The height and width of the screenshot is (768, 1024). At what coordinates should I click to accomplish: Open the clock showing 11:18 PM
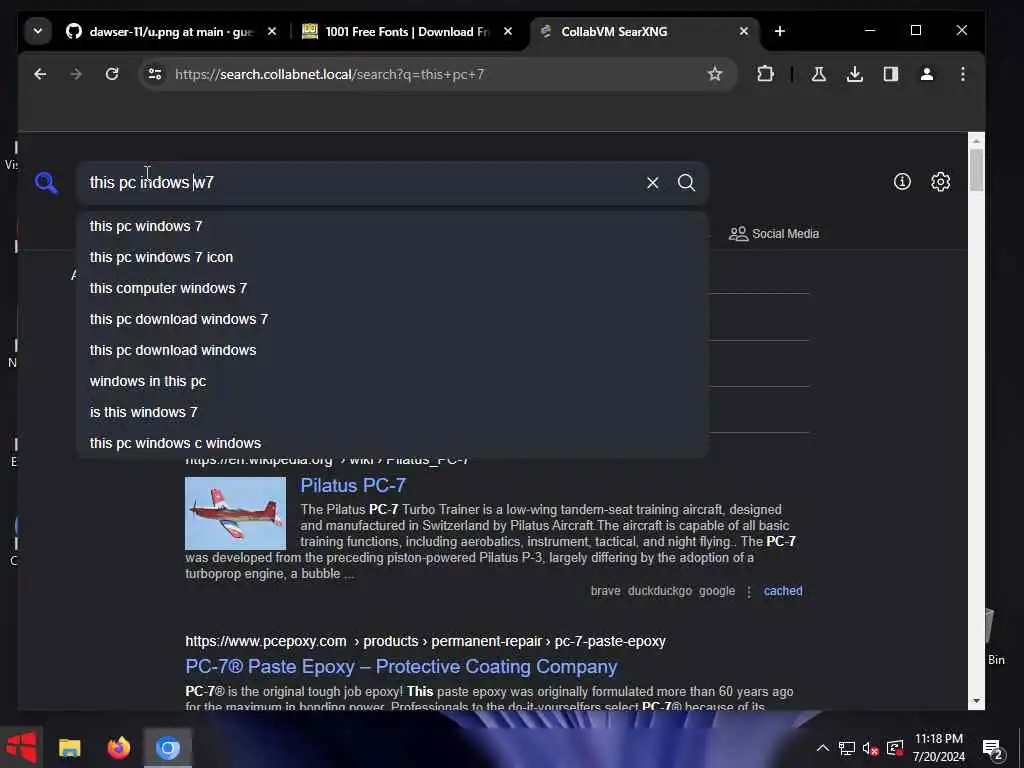938,748
